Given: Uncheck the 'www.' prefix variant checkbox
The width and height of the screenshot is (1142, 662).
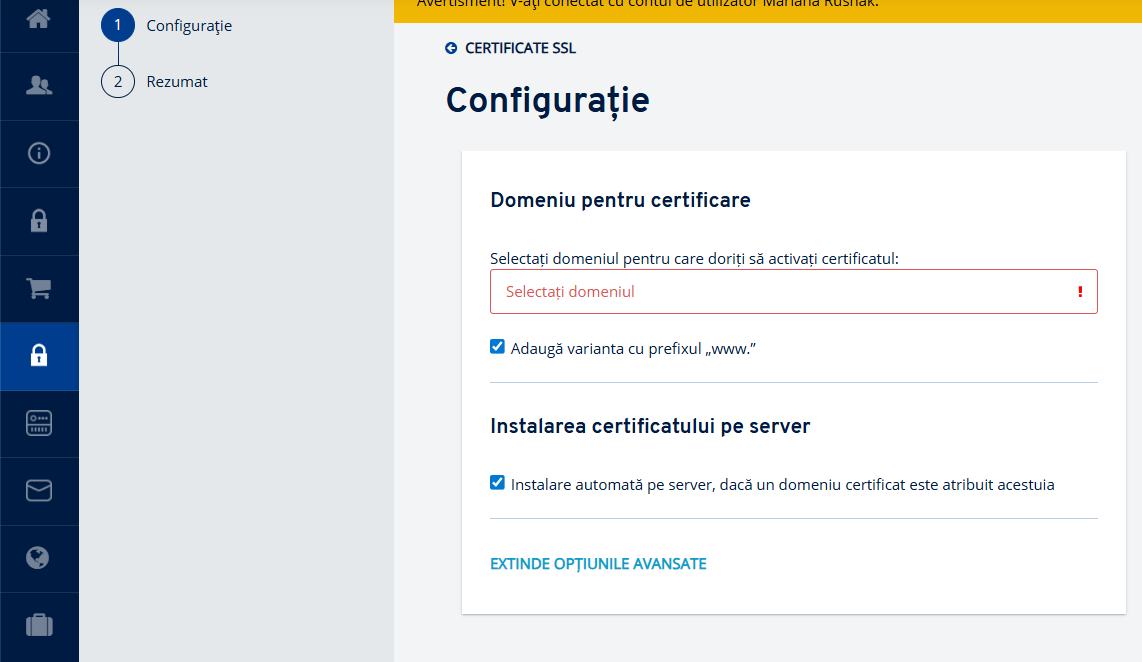Looking at the screenshot, I should (x=497, y=347).
